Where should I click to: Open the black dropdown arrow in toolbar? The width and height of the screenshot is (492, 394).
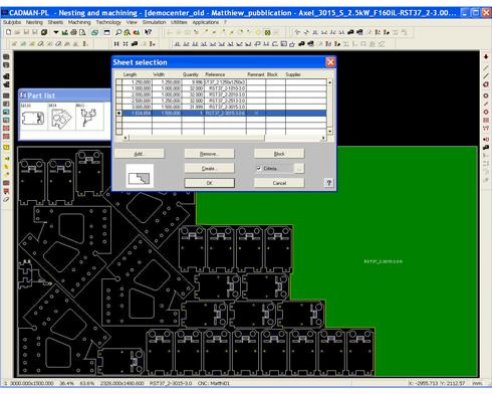56,32
